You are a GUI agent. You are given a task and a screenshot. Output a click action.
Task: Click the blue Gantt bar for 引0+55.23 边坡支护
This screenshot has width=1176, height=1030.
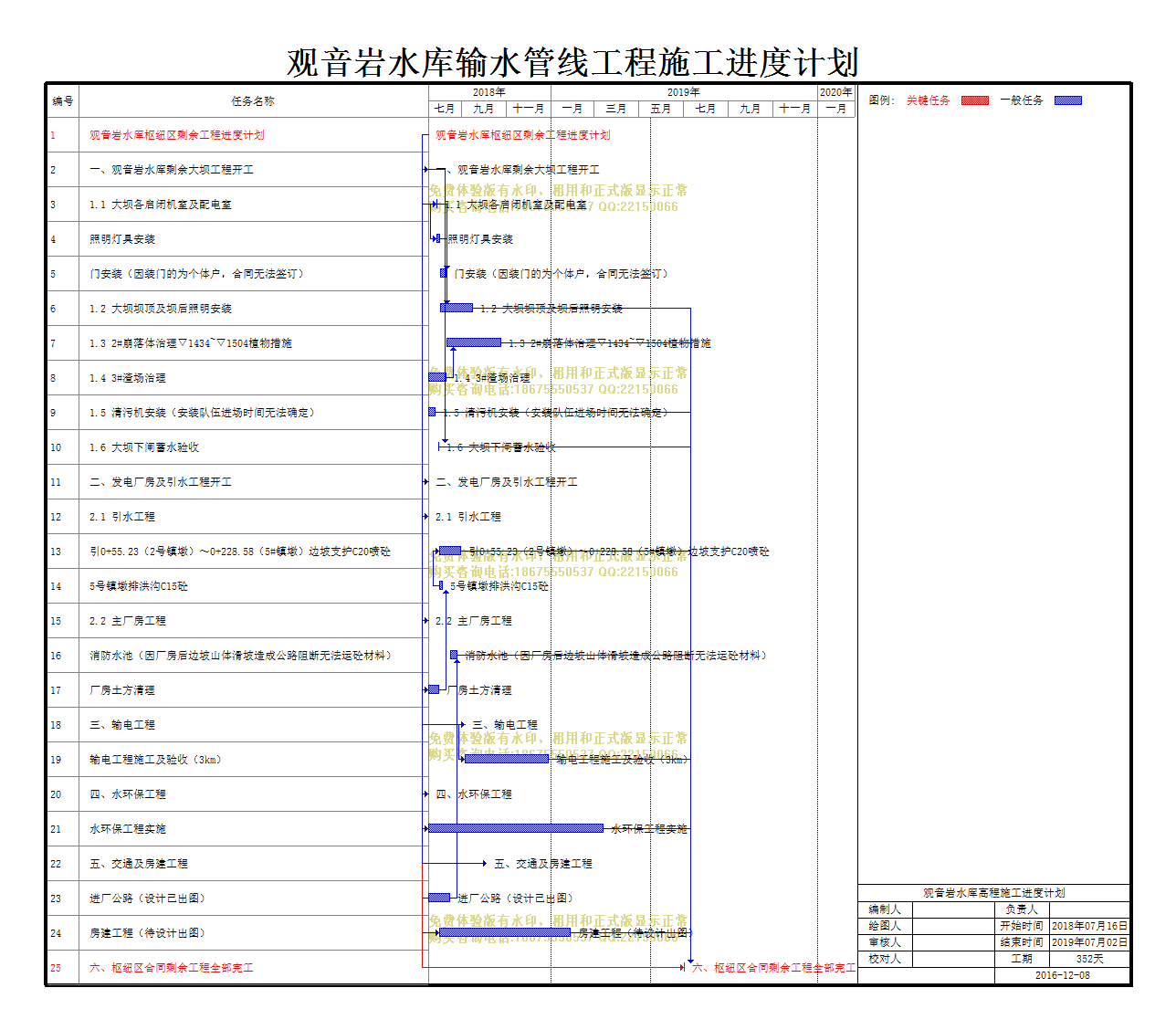coord(450,551)
